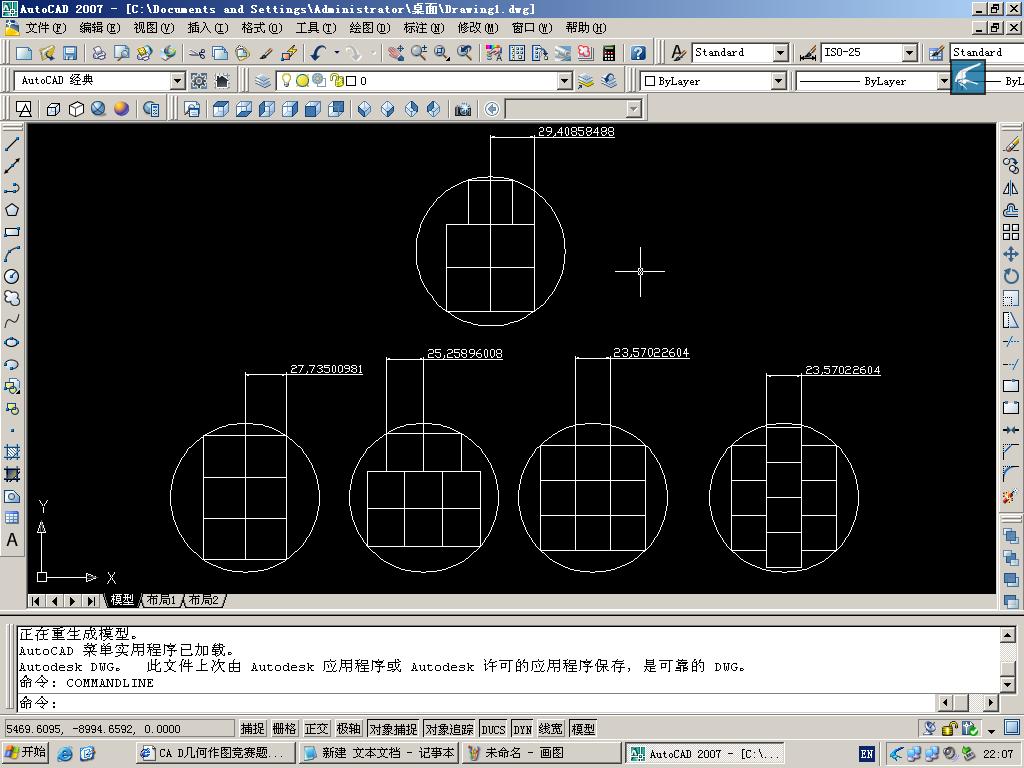Expand the undo history dropdown arrow
The height and width of the screenshot is (768, 1024).
[336, 53]
